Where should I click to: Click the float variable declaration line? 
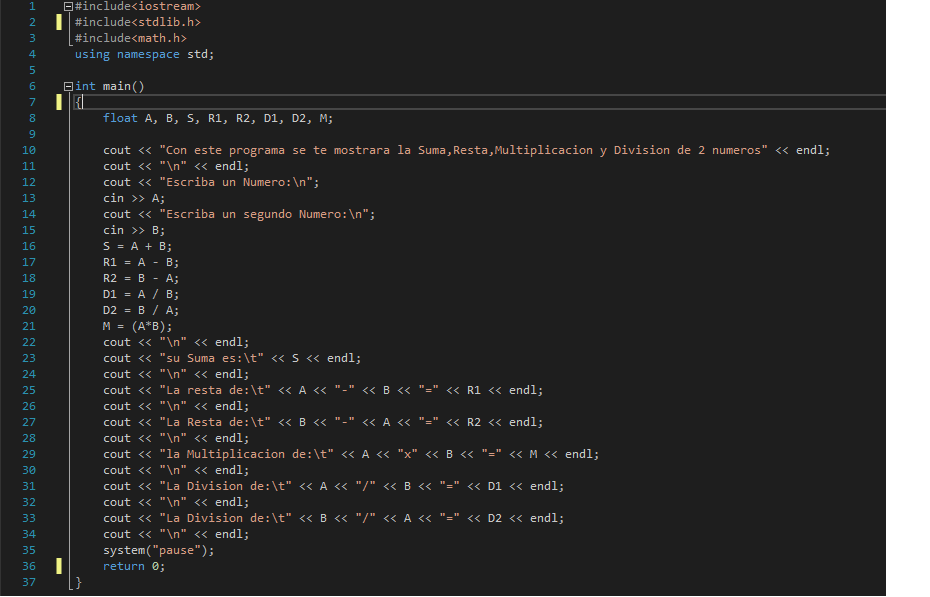pos(218,118)
